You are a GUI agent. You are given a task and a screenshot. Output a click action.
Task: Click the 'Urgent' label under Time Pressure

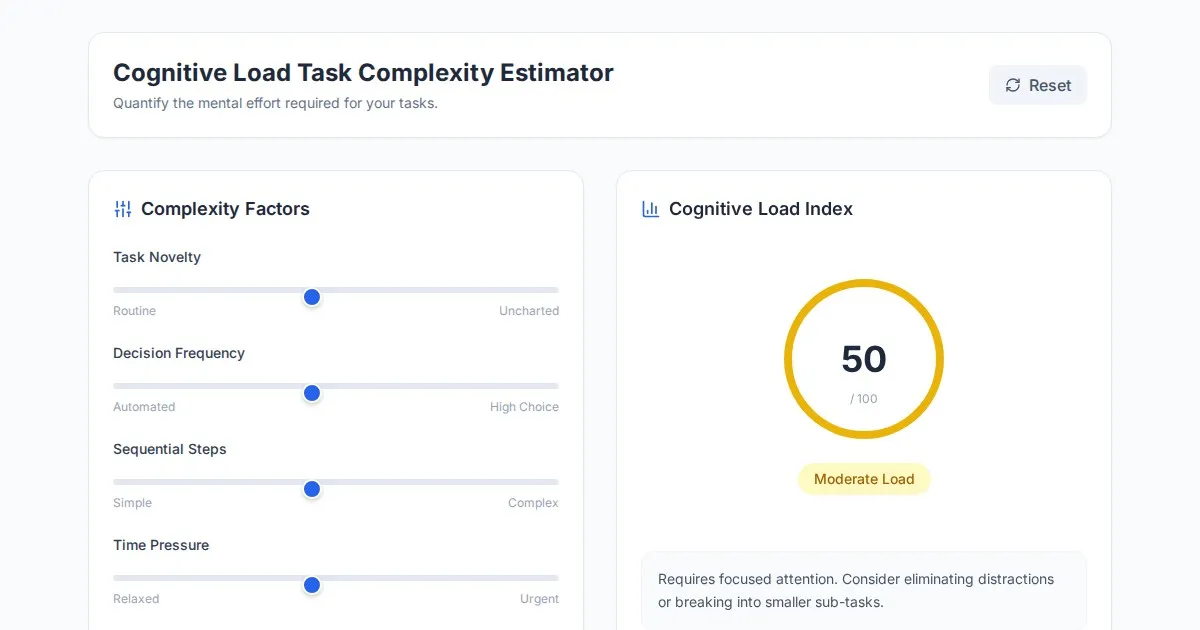click(x=539, y=599)
